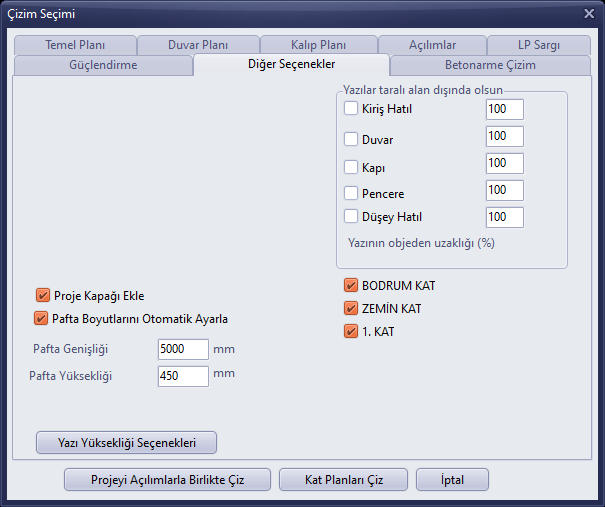The image size is (605, 507).
Task: Enable the Pencere checkbox
Action: [x=351, y=193]
